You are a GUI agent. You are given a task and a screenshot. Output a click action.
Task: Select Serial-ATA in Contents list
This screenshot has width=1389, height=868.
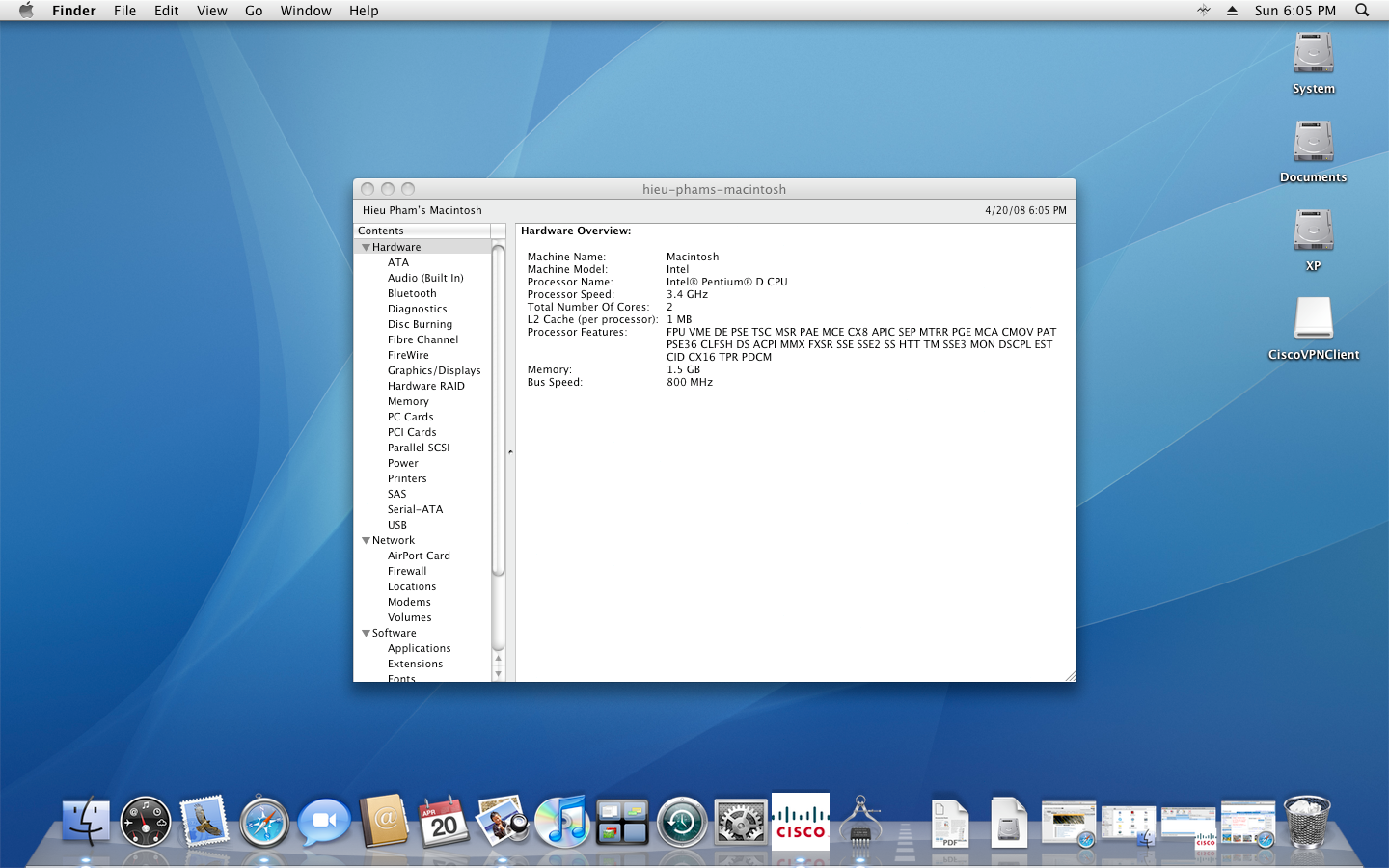tap(416, 509)
